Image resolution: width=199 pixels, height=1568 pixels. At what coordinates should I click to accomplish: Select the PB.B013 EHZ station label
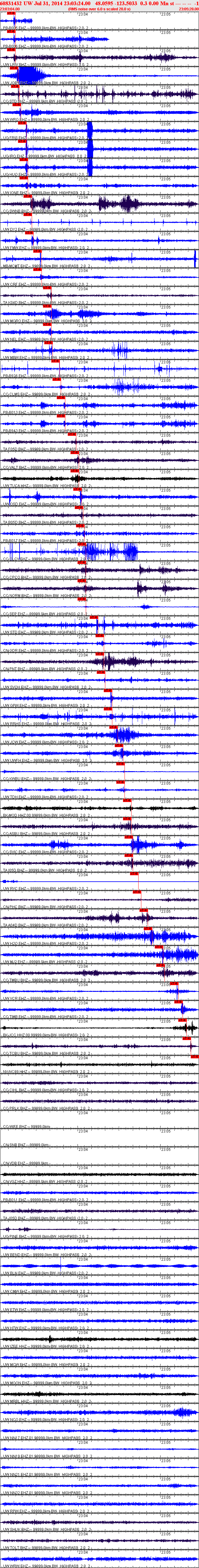pos(46,413)
